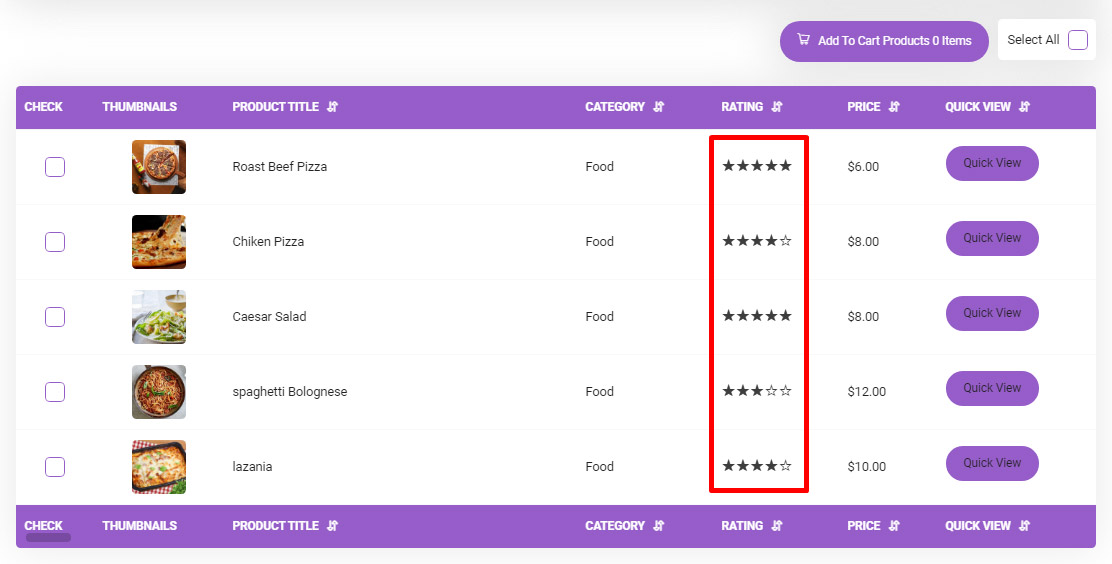This screenshot has width=1112, height=564.
Task: Click the Chiken Pizza product title
Action: click(268, 242)
